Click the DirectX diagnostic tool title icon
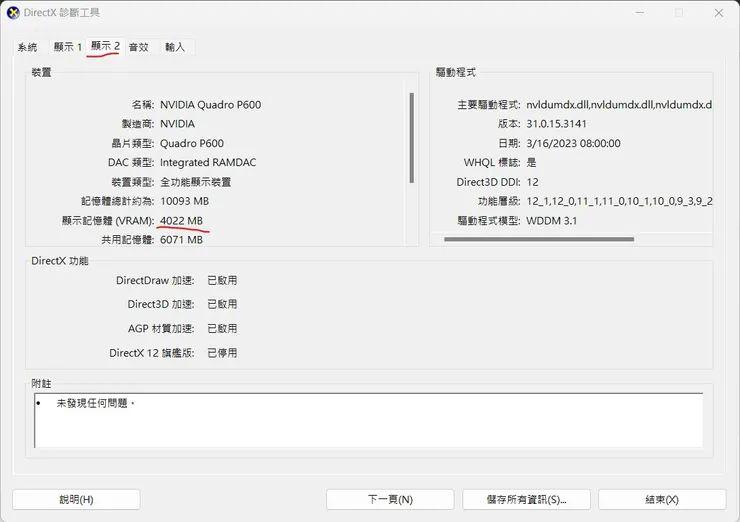 (x=13, y=13)
